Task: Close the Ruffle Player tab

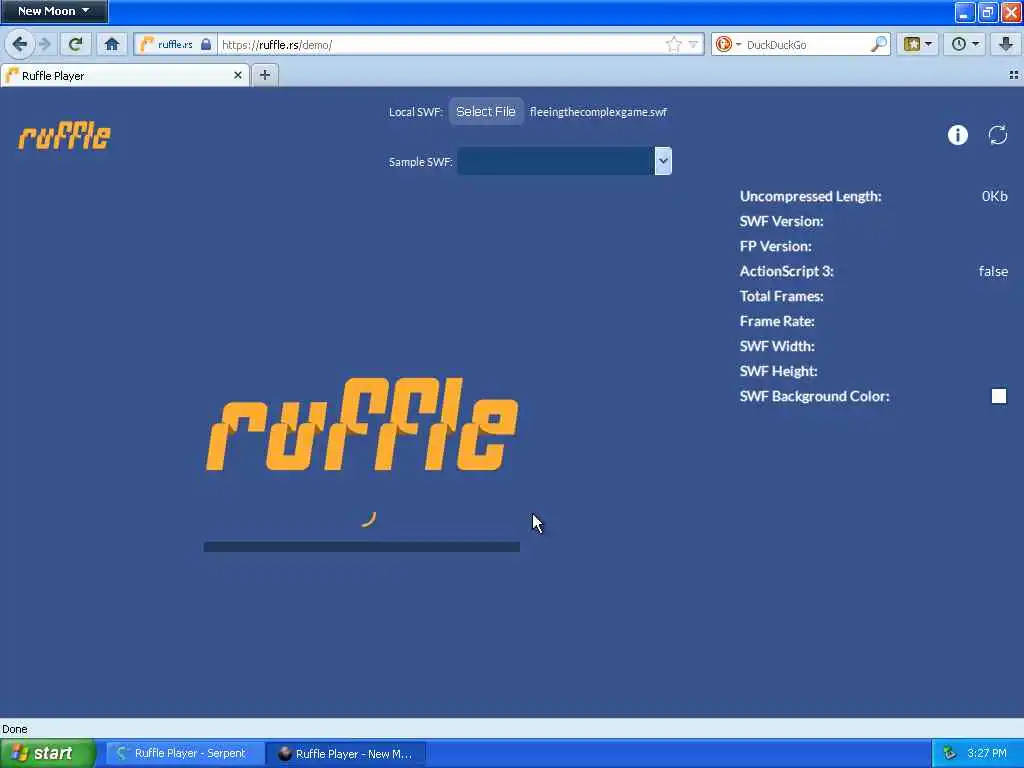Action: coord(238,75)
